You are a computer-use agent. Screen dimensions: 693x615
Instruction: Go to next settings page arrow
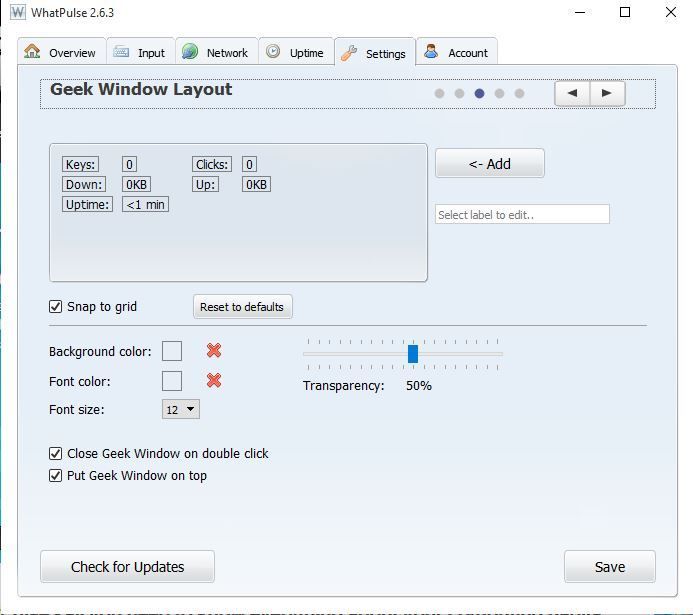(x=607, y=93)
